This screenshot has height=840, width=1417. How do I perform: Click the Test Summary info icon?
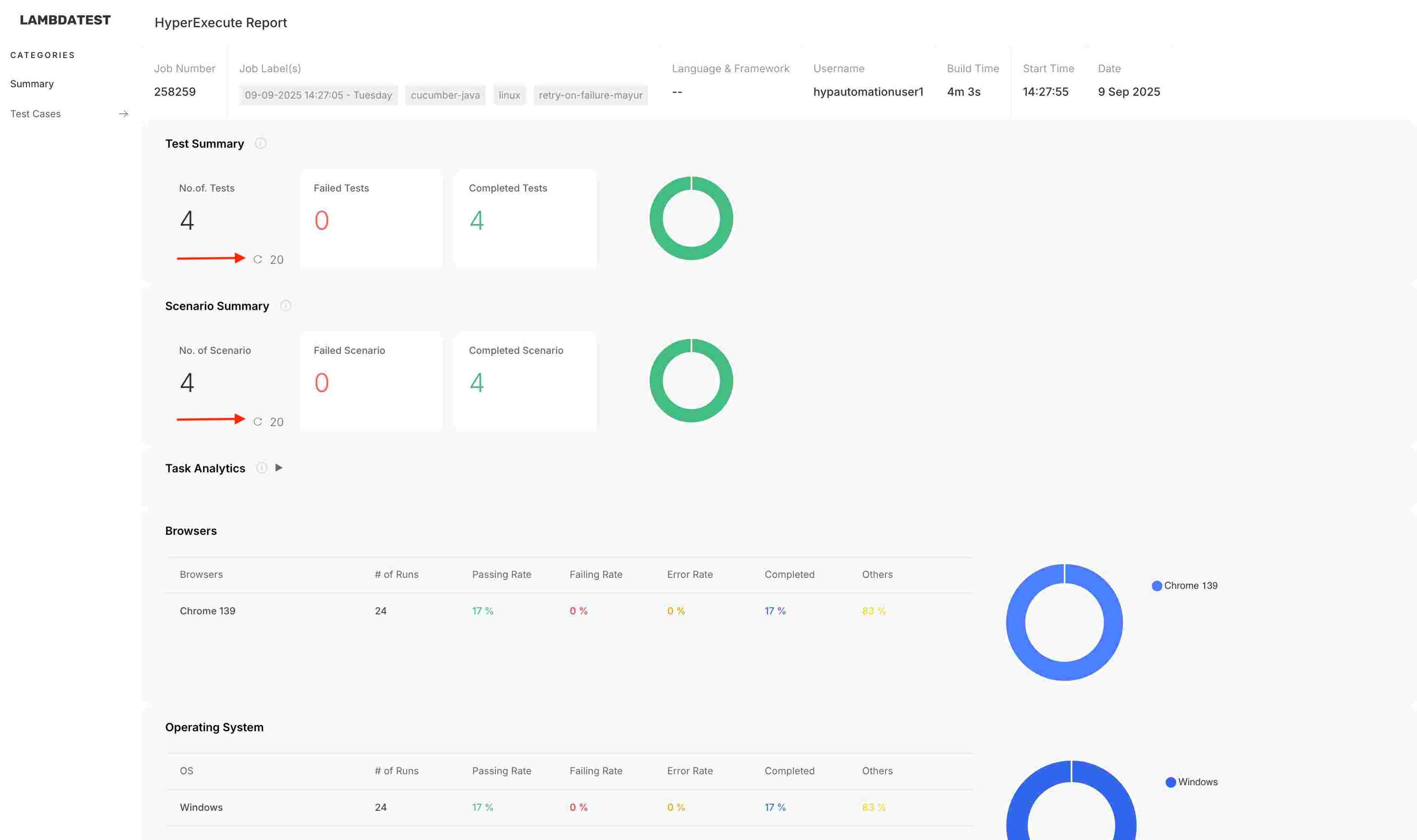click(x=261, y=143)
